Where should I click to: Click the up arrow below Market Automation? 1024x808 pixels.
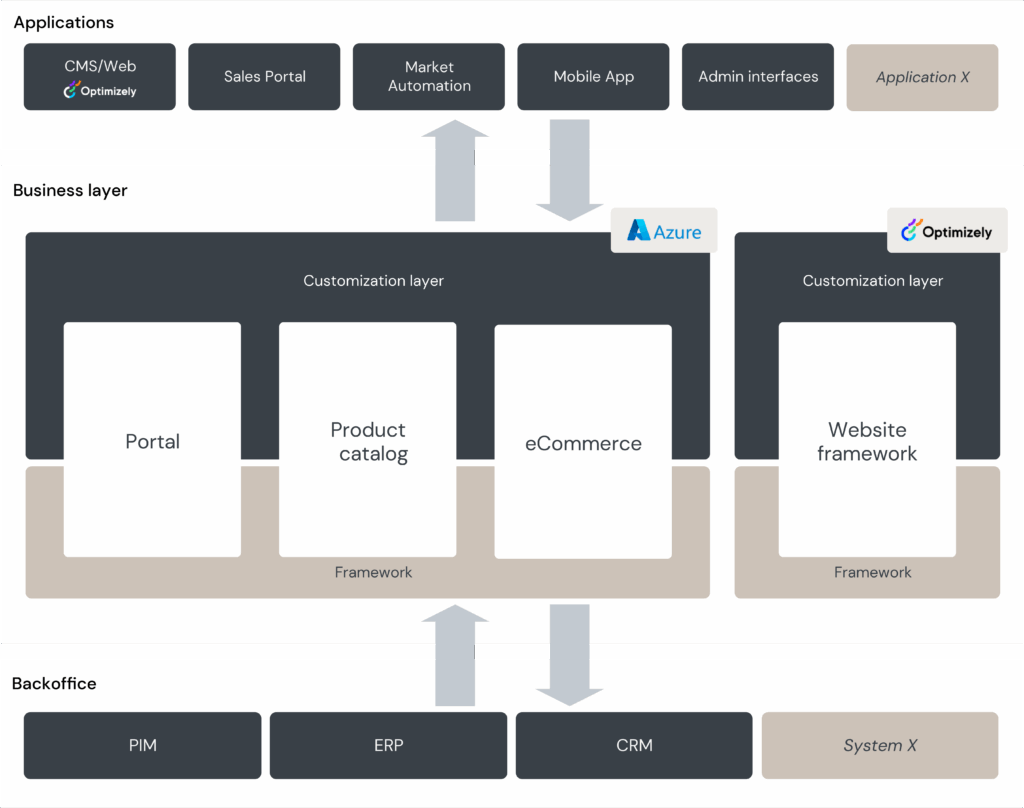click(x=455, y=170)
